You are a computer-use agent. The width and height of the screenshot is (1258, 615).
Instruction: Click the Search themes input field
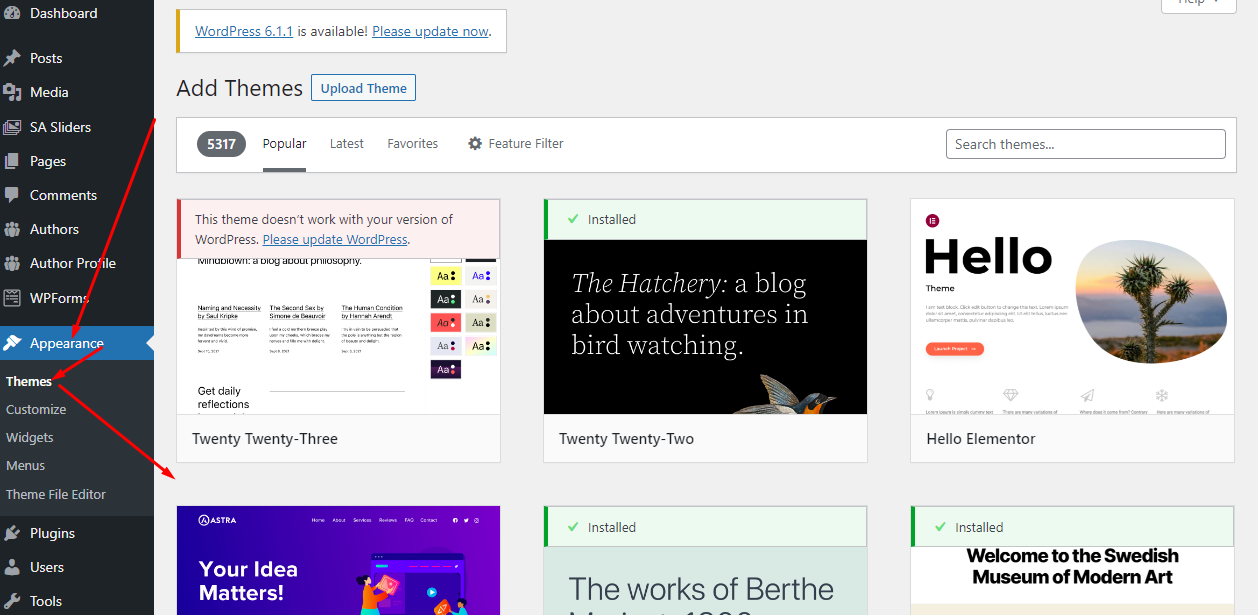[1085, 144]
